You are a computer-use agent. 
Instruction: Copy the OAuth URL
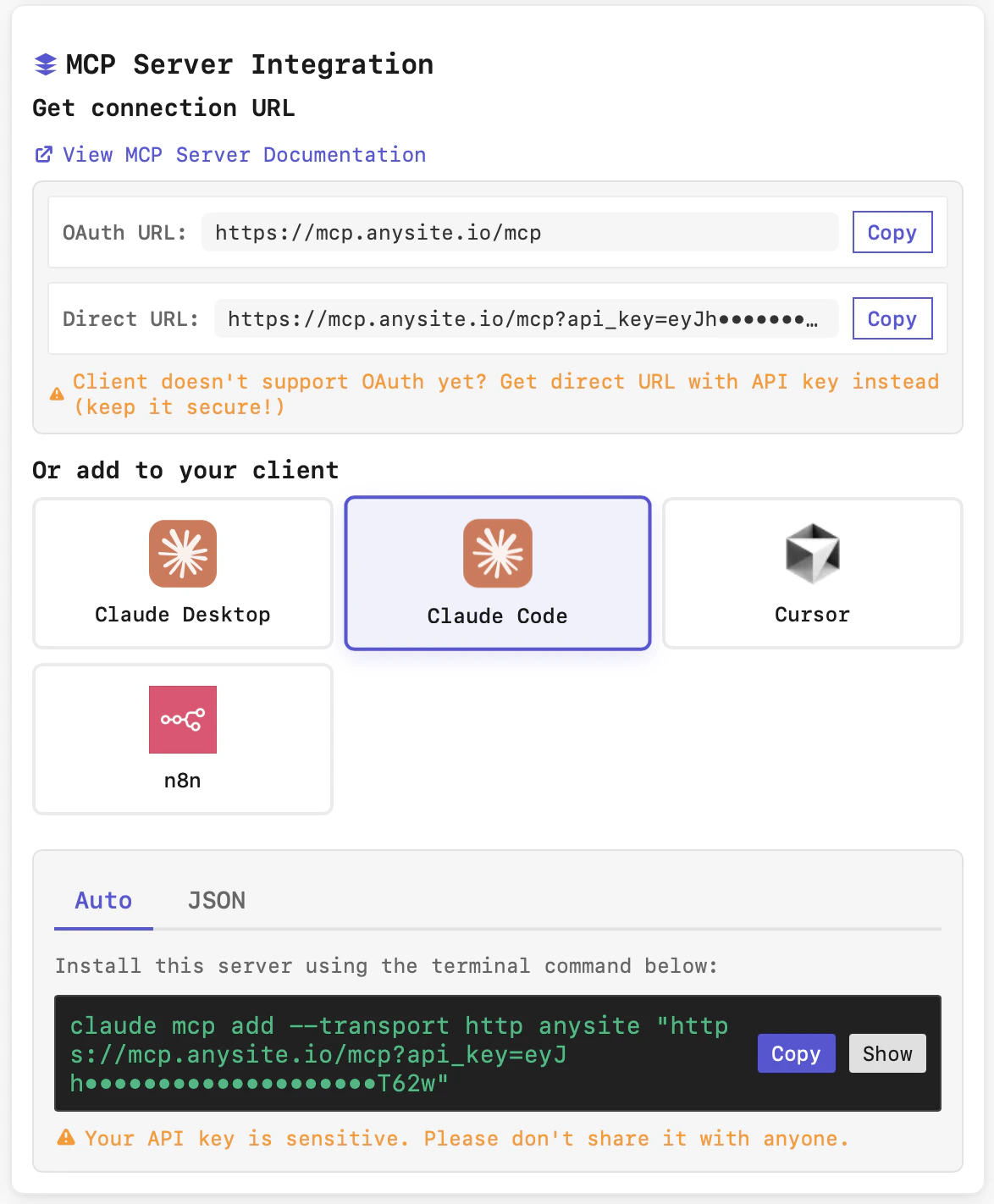892,232
